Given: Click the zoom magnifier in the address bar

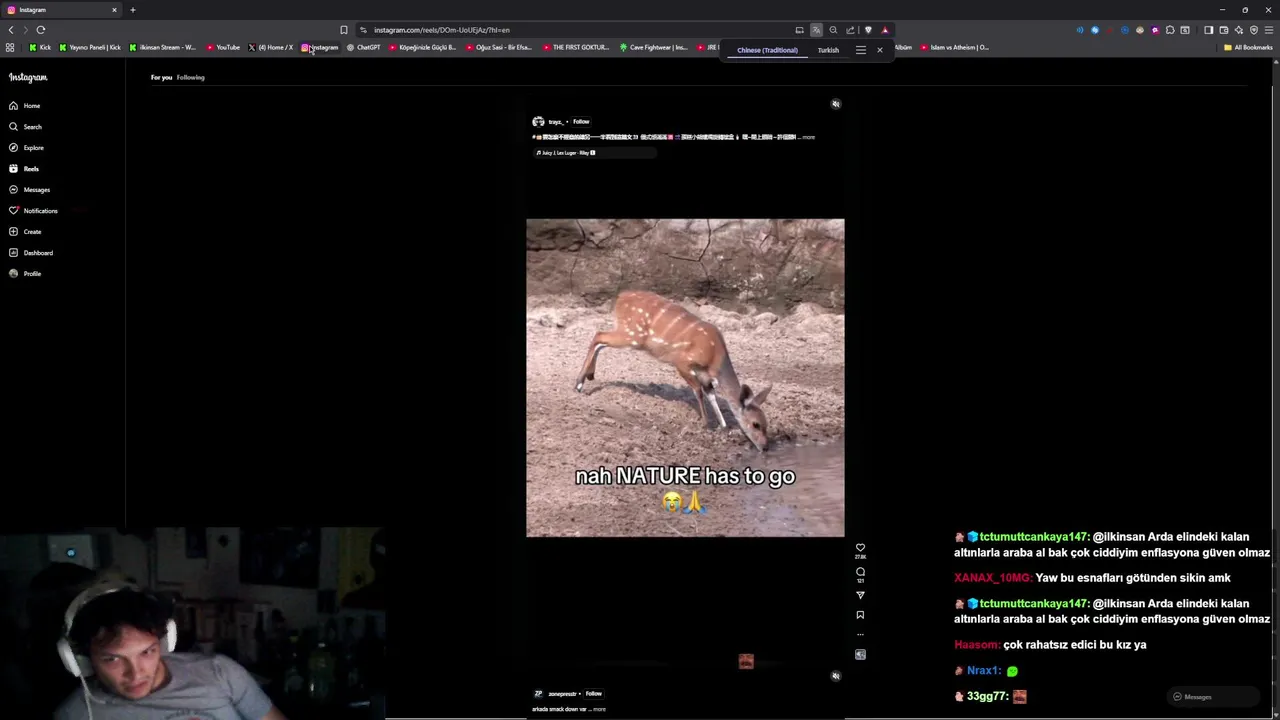Looking at the screenshot, I should pos(833,30).
